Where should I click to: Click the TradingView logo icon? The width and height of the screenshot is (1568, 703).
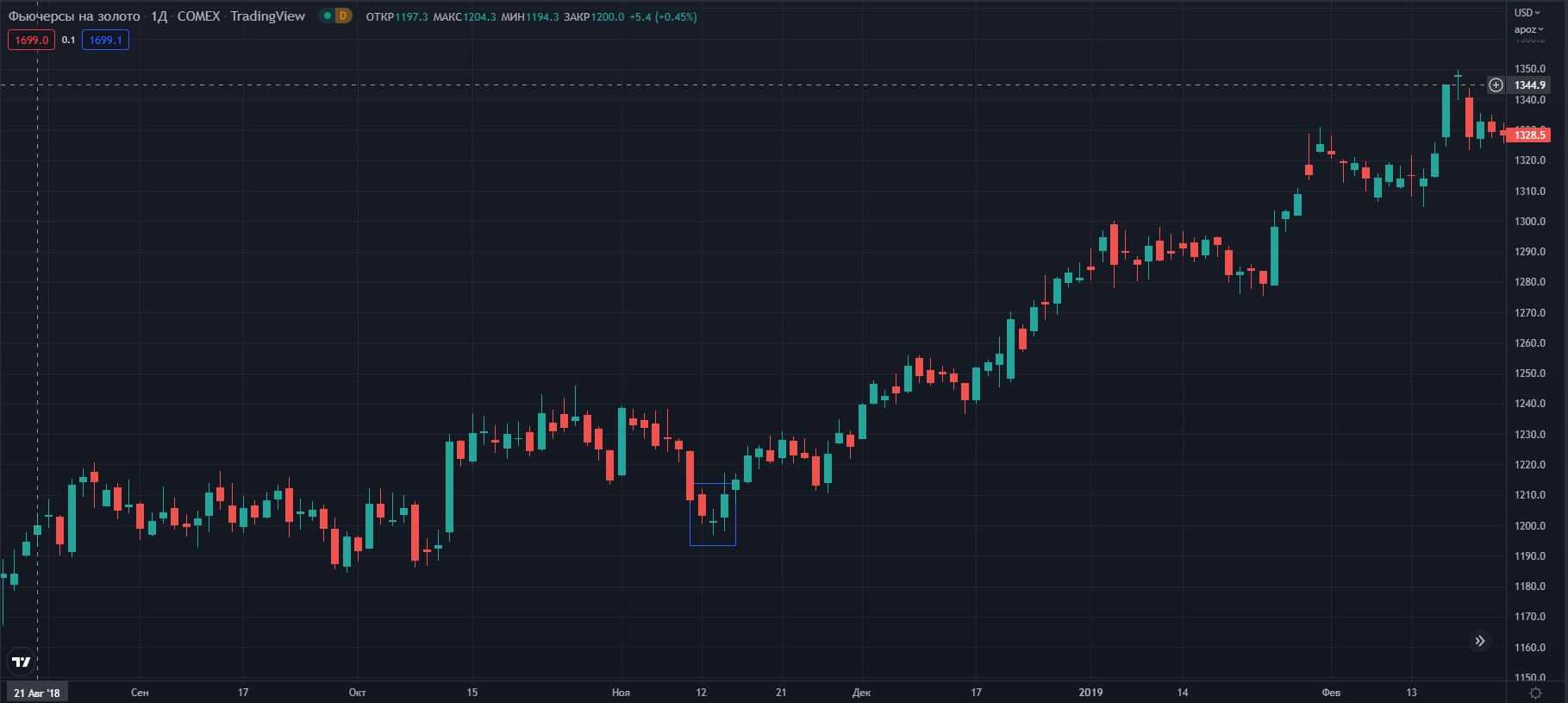(x=22, y=662)
